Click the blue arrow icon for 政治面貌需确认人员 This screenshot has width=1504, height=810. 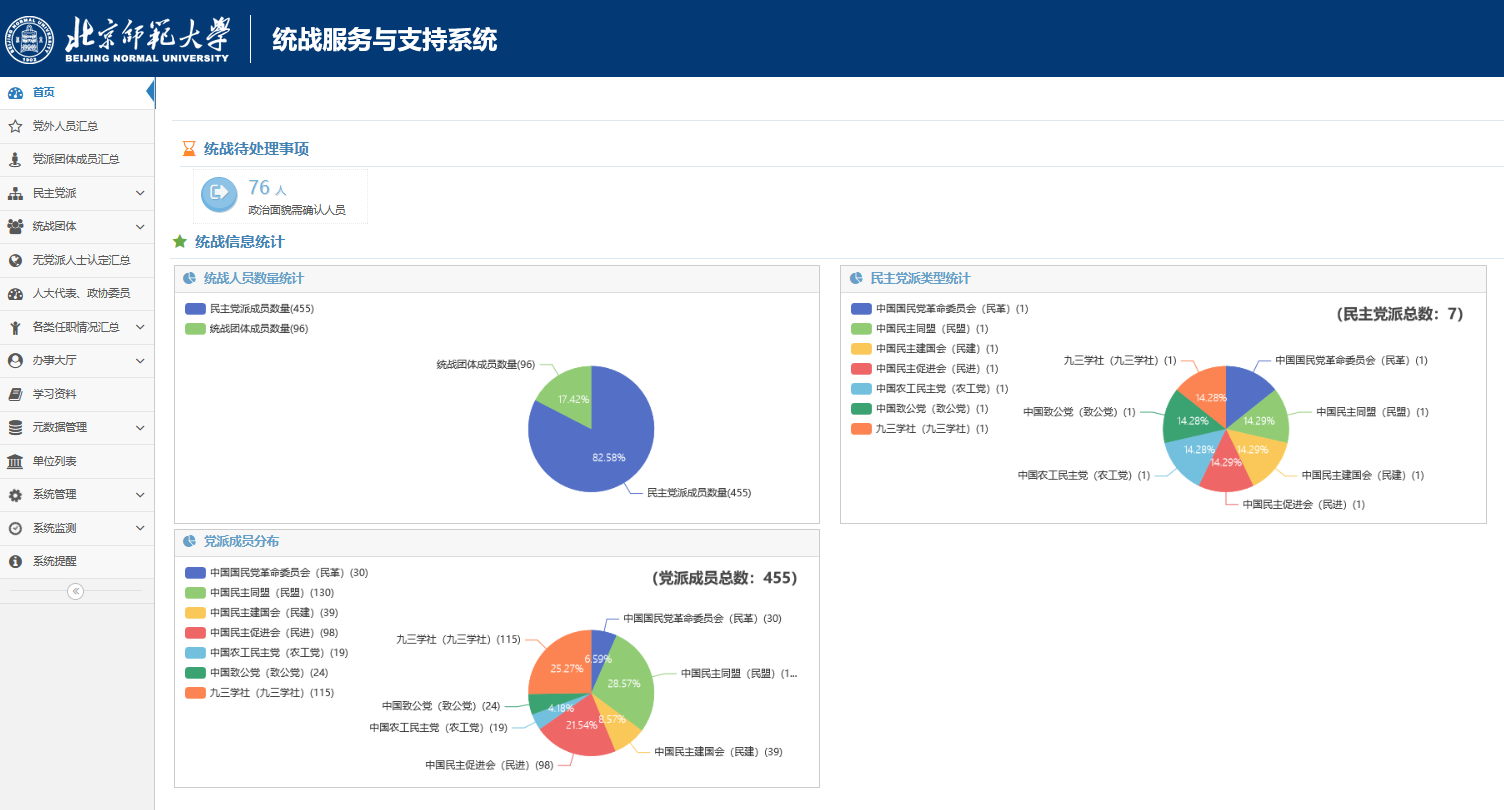tap(219, 194)
